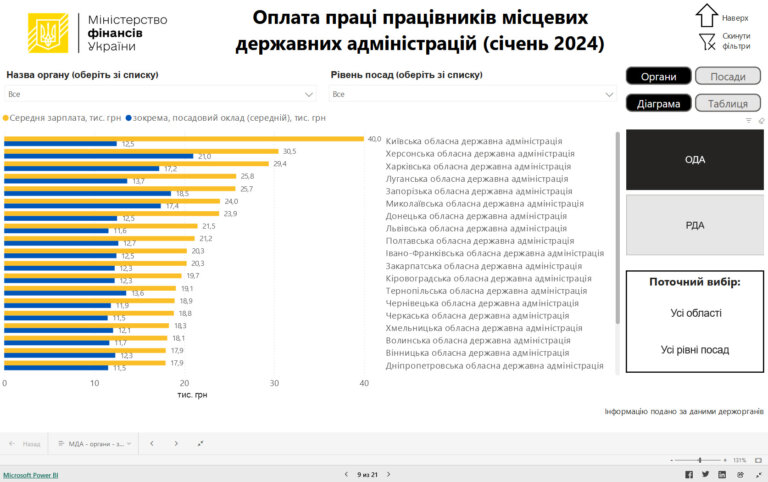Open the Рівень посад dropdown
768x482 pixels.
[x=473, y=94]
